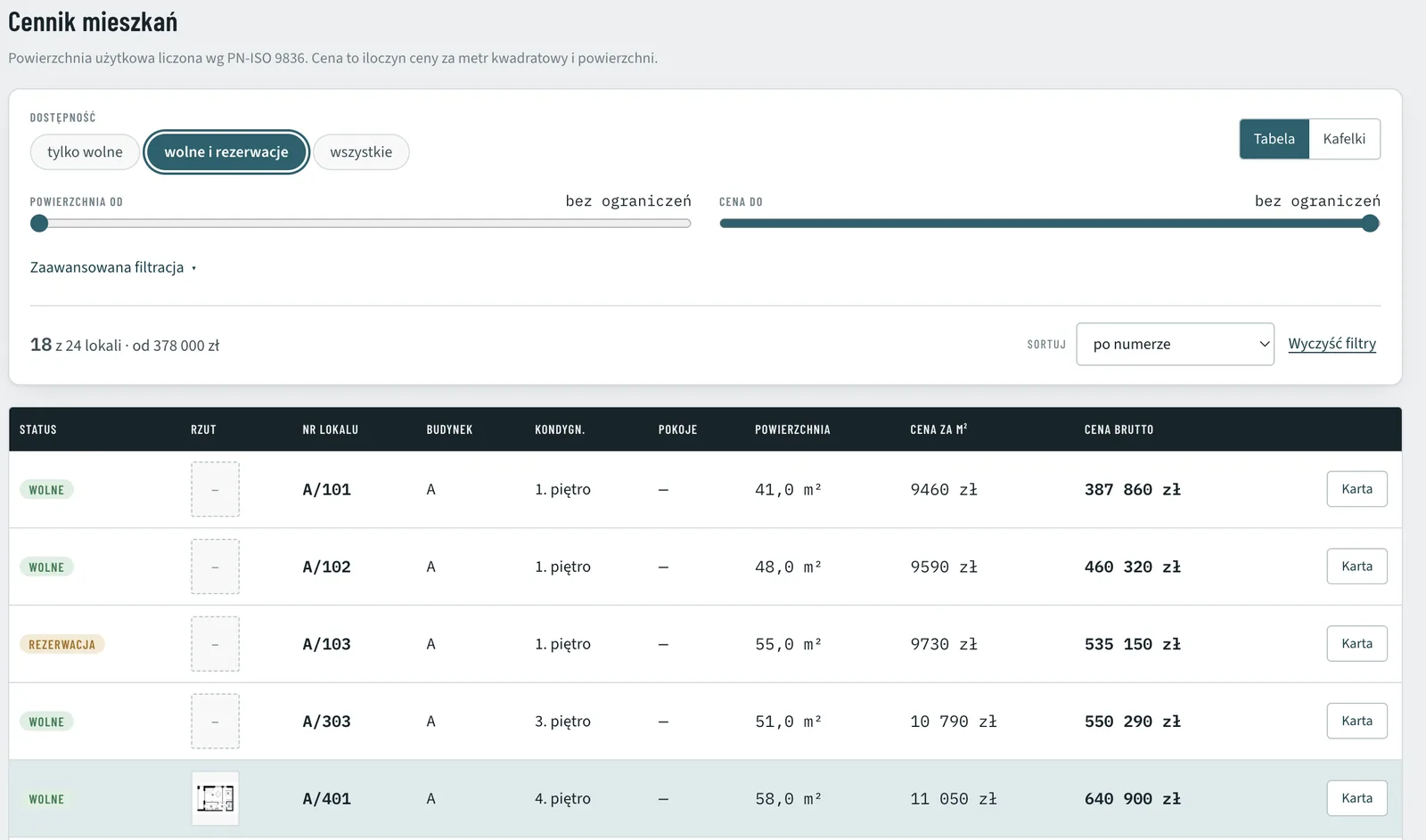Click the CENA ZA M² column header

coord(938,429)
